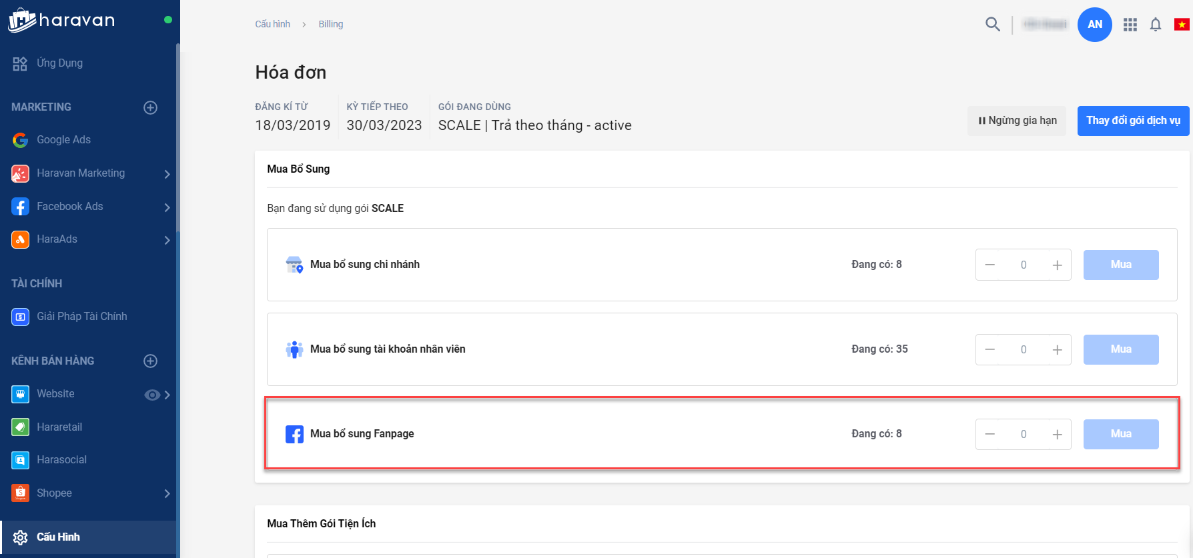Click the Vietnam flag language icon
Screen dimensions: 1193x558
(1180, 24)
